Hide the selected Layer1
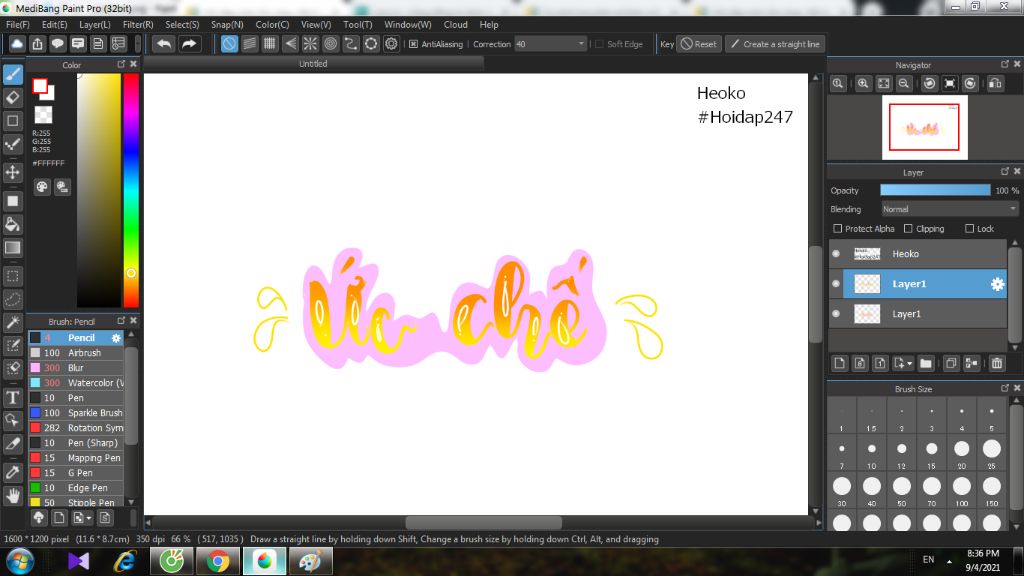 tap(836, 283)
